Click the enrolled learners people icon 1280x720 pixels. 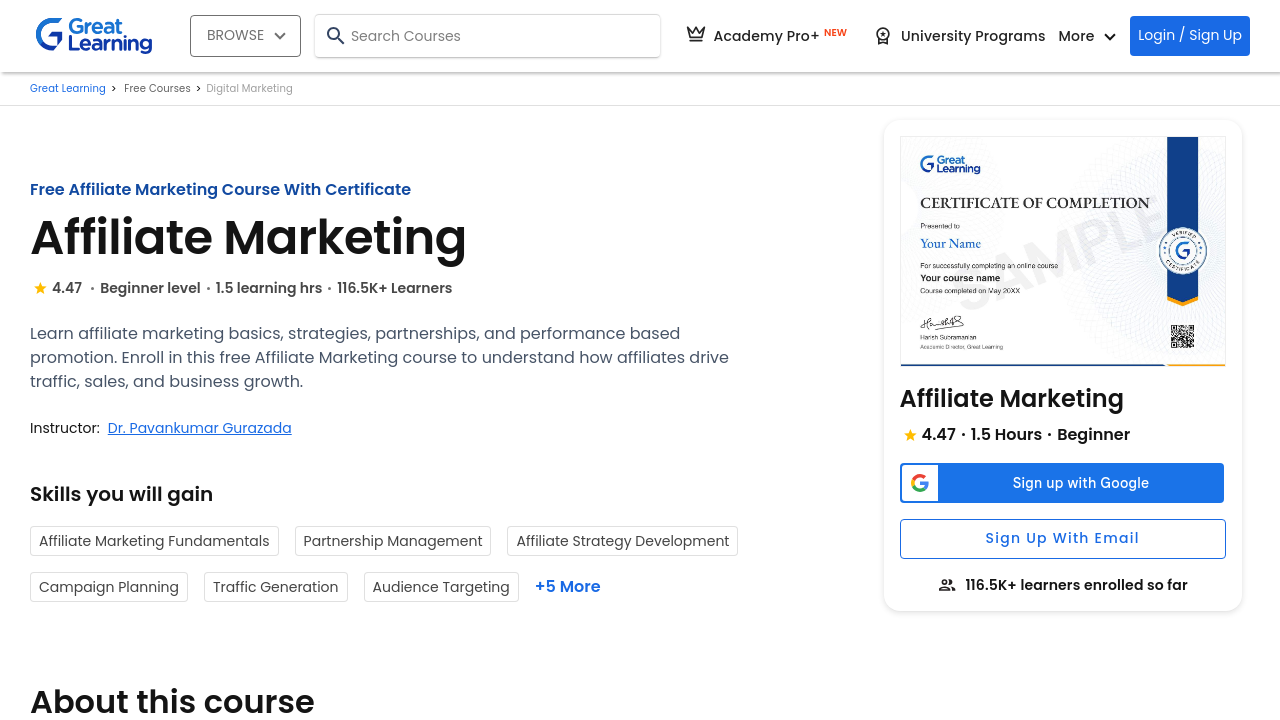tap(947, 586)
